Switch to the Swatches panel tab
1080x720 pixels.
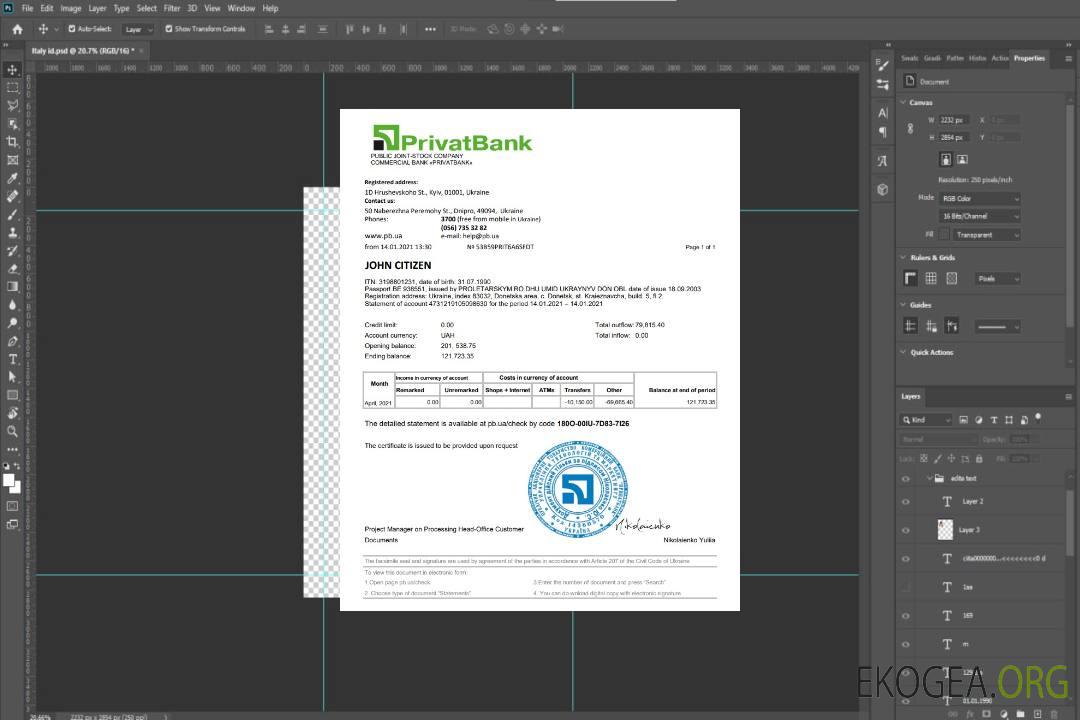point(910,59)
